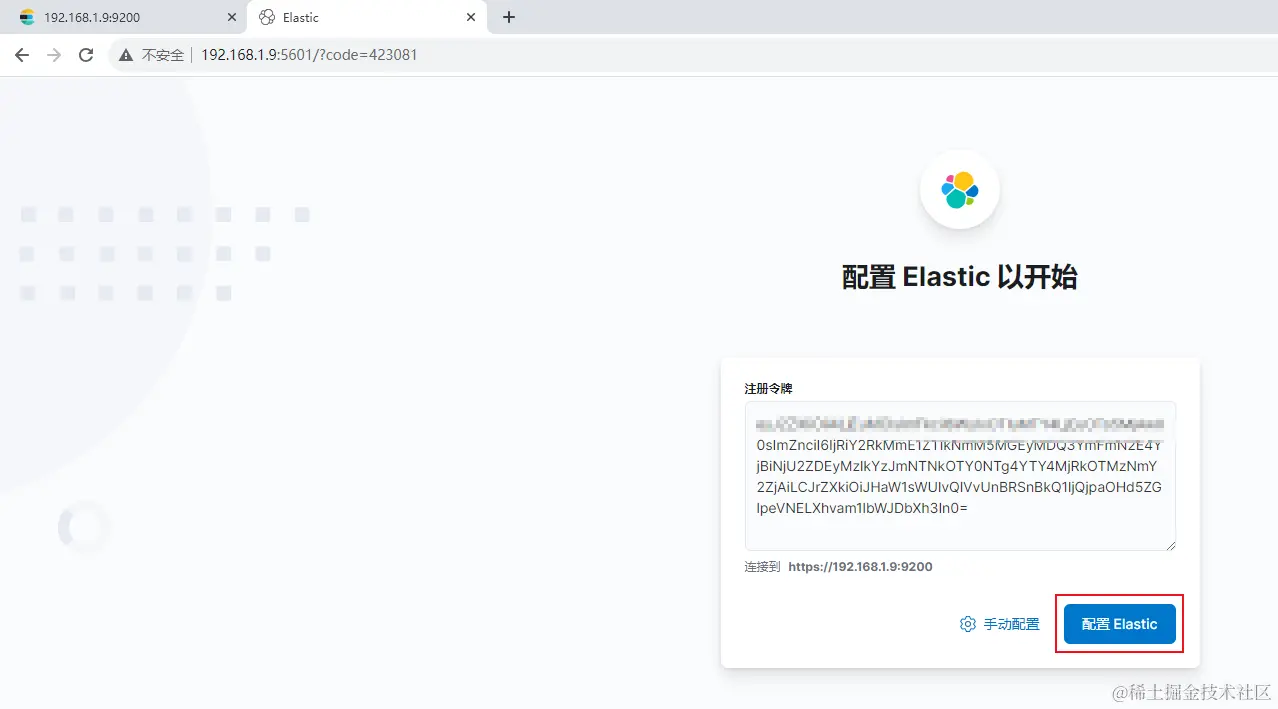
Task: Click the Elastic logo above the heading
Action: point(960,189)
